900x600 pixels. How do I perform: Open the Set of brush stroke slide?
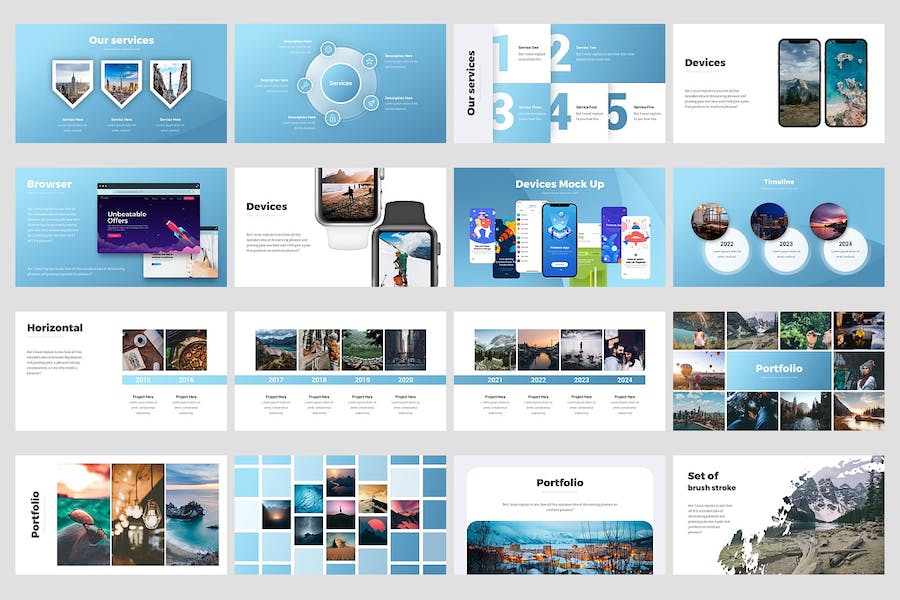pos(778,514)
